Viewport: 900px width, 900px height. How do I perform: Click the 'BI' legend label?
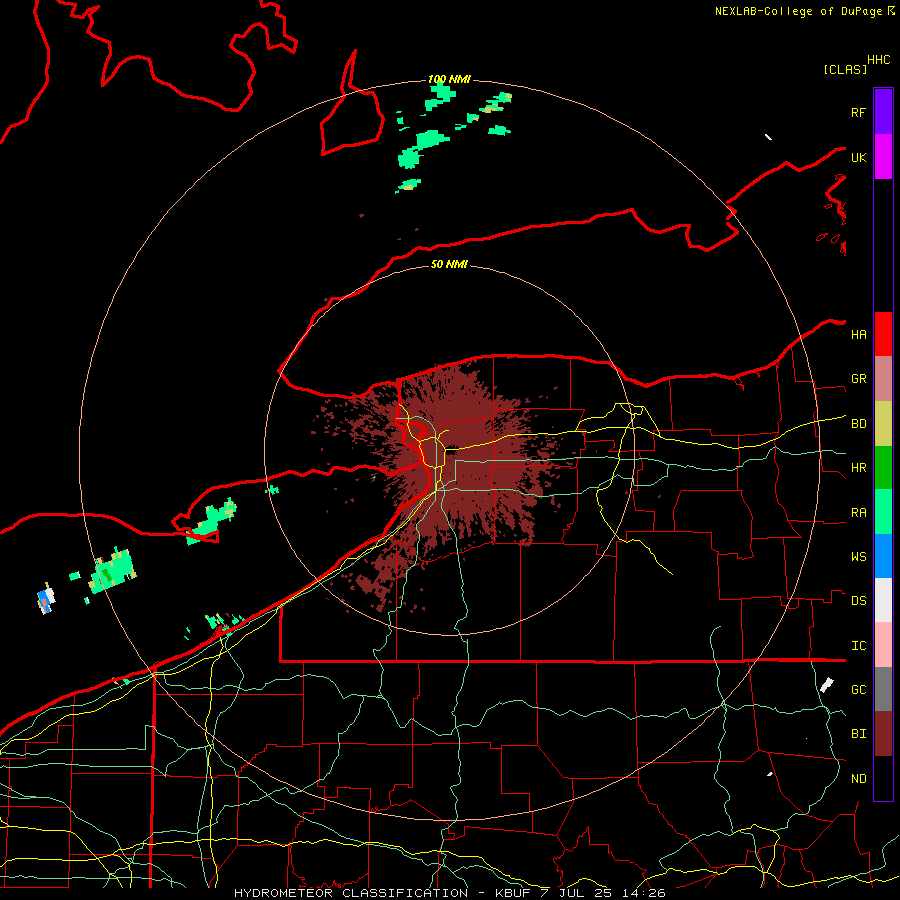858,734
